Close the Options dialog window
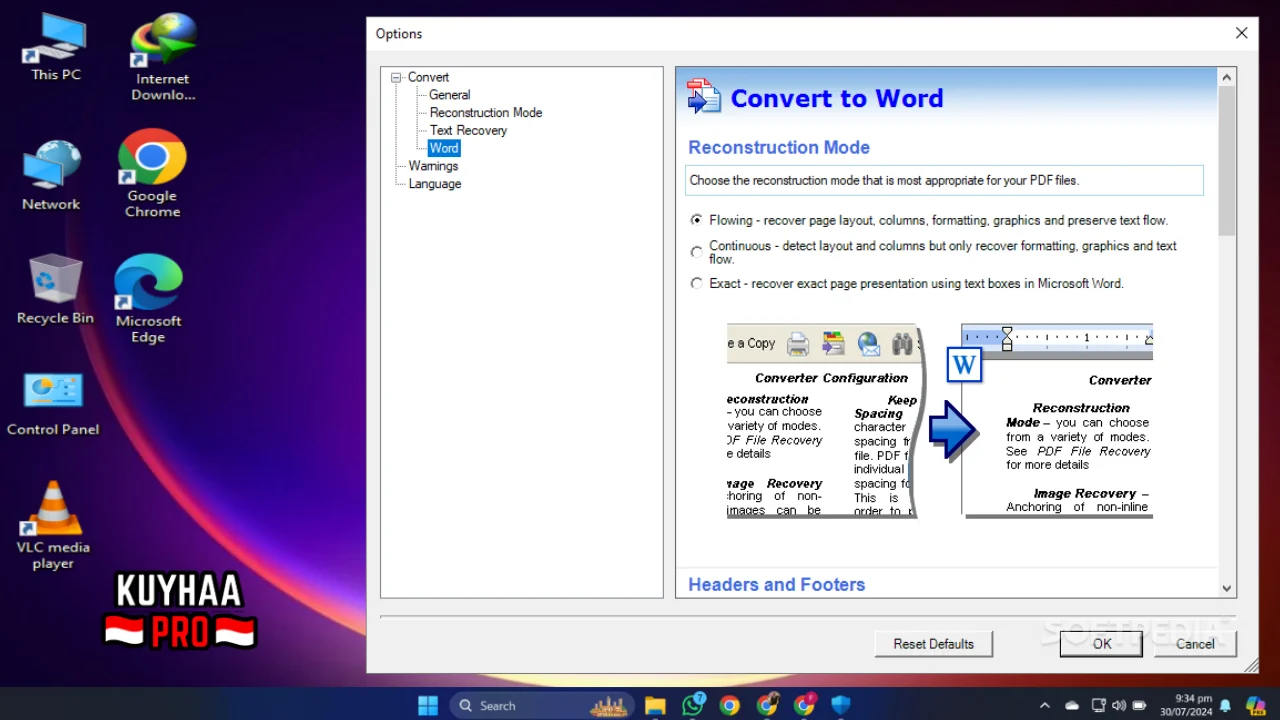Screen dimensions: 1280x720 tap(1241, 33)
